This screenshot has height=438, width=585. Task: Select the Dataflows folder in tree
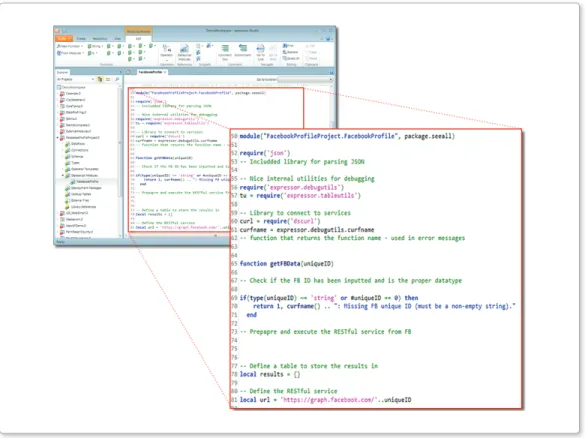[x=75, y=144]
